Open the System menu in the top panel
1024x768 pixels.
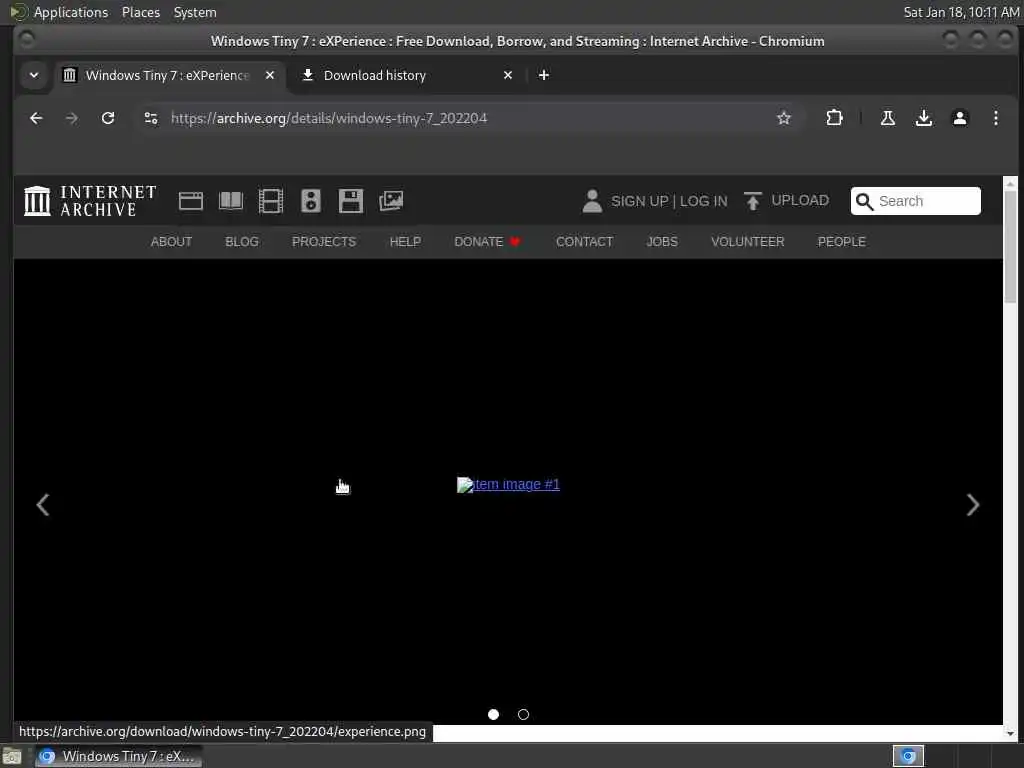195,12
